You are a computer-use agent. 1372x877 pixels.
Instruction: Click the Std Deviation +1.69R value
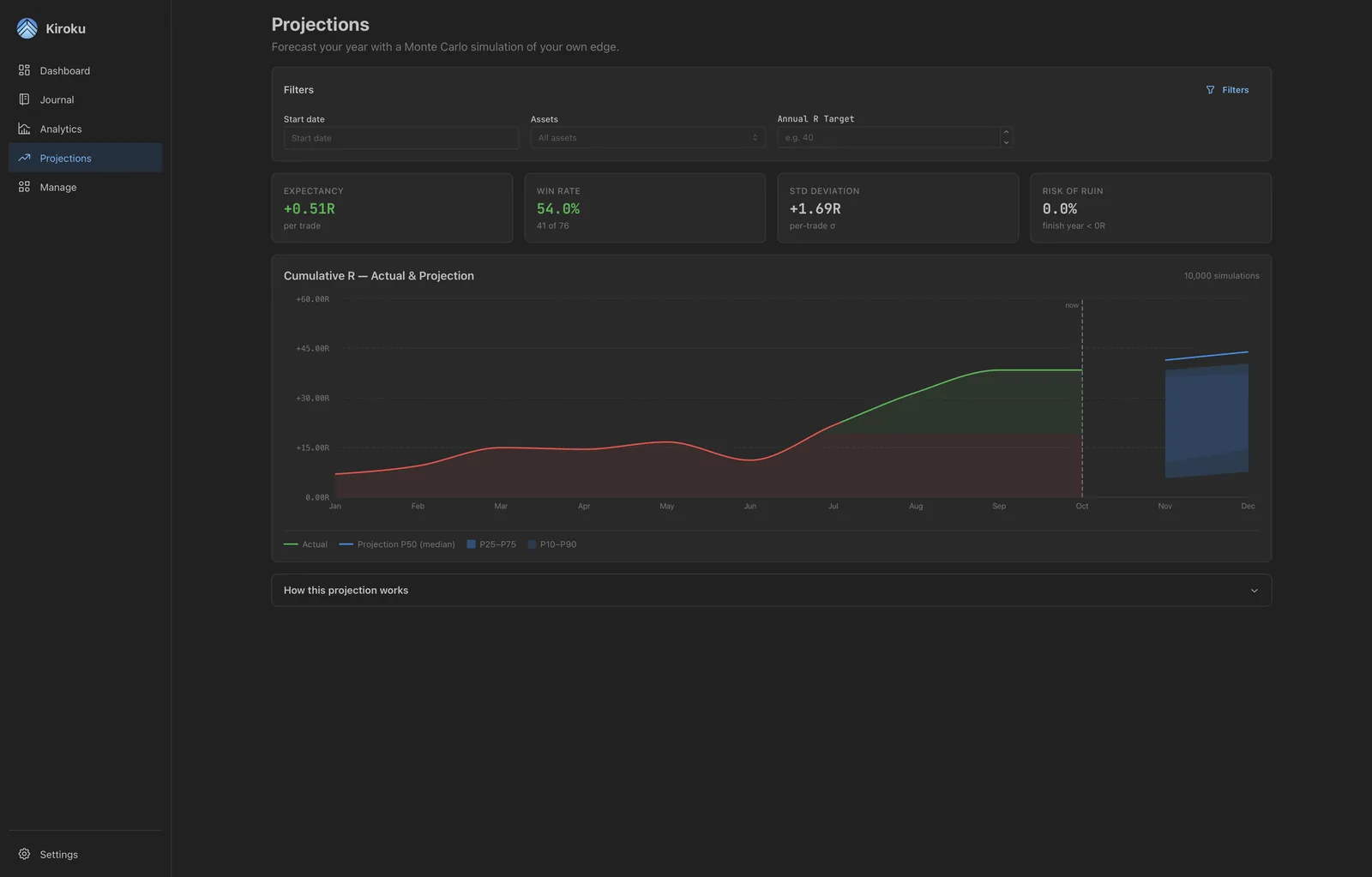[815, 209]
